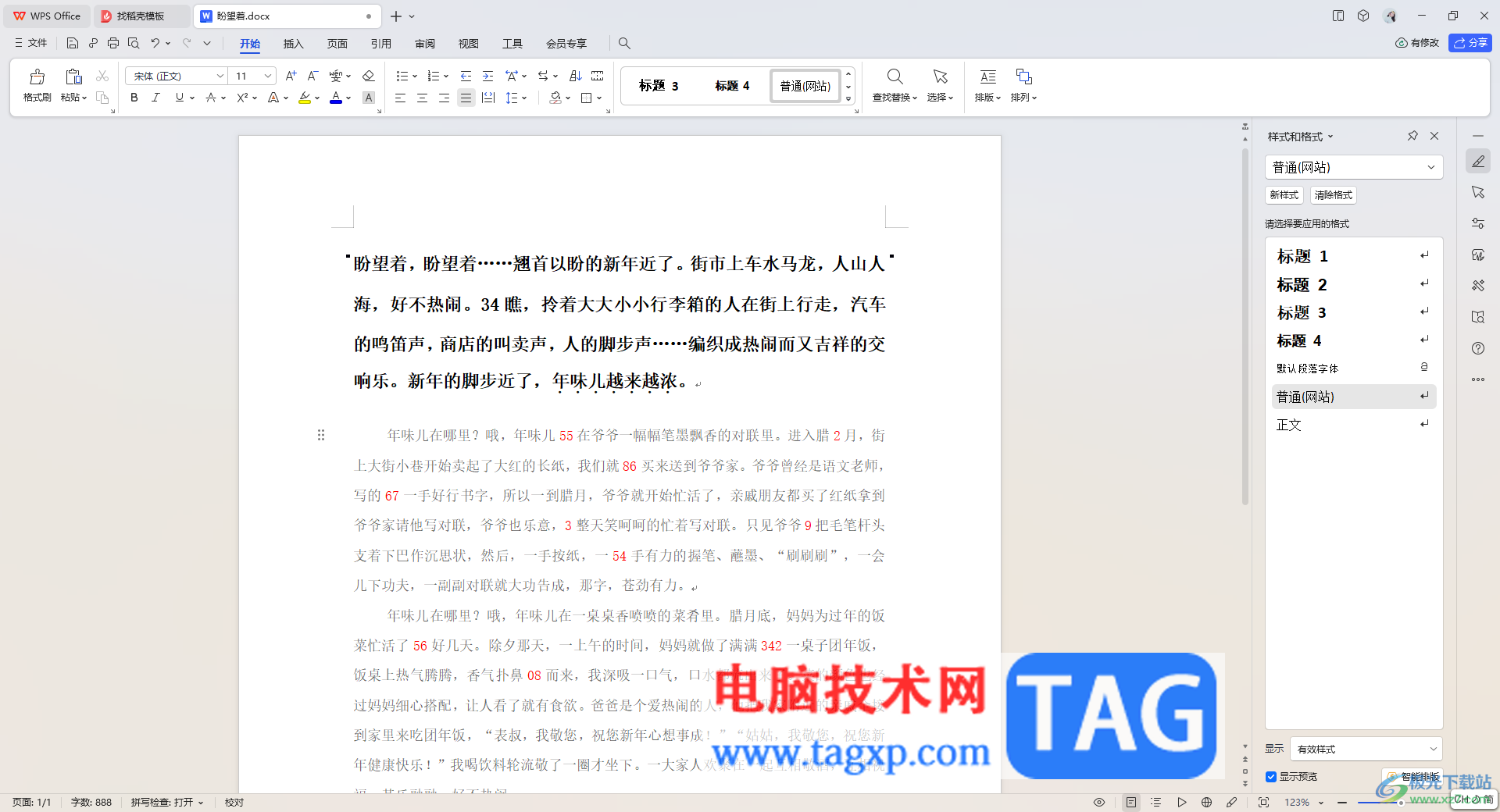This screenshot has width=1500, height=812.
Task: Click the print icon in quick access
Action: point(113,43)
